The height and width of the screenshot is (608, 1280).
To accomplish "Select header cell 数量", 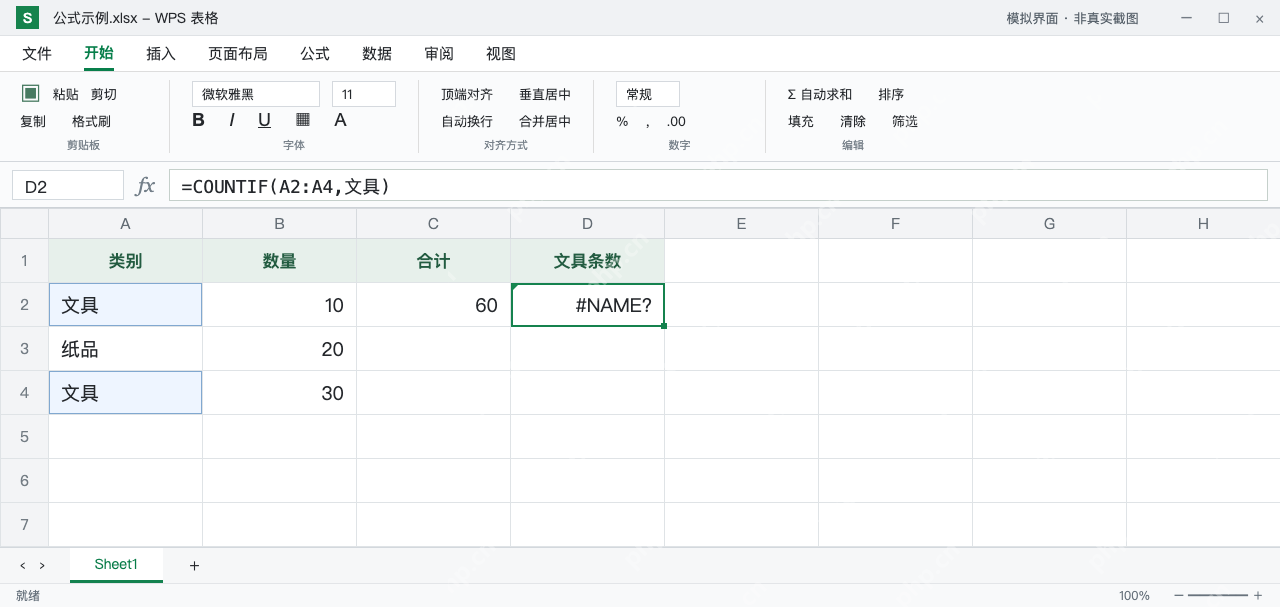I will click(x=280, y=261).
